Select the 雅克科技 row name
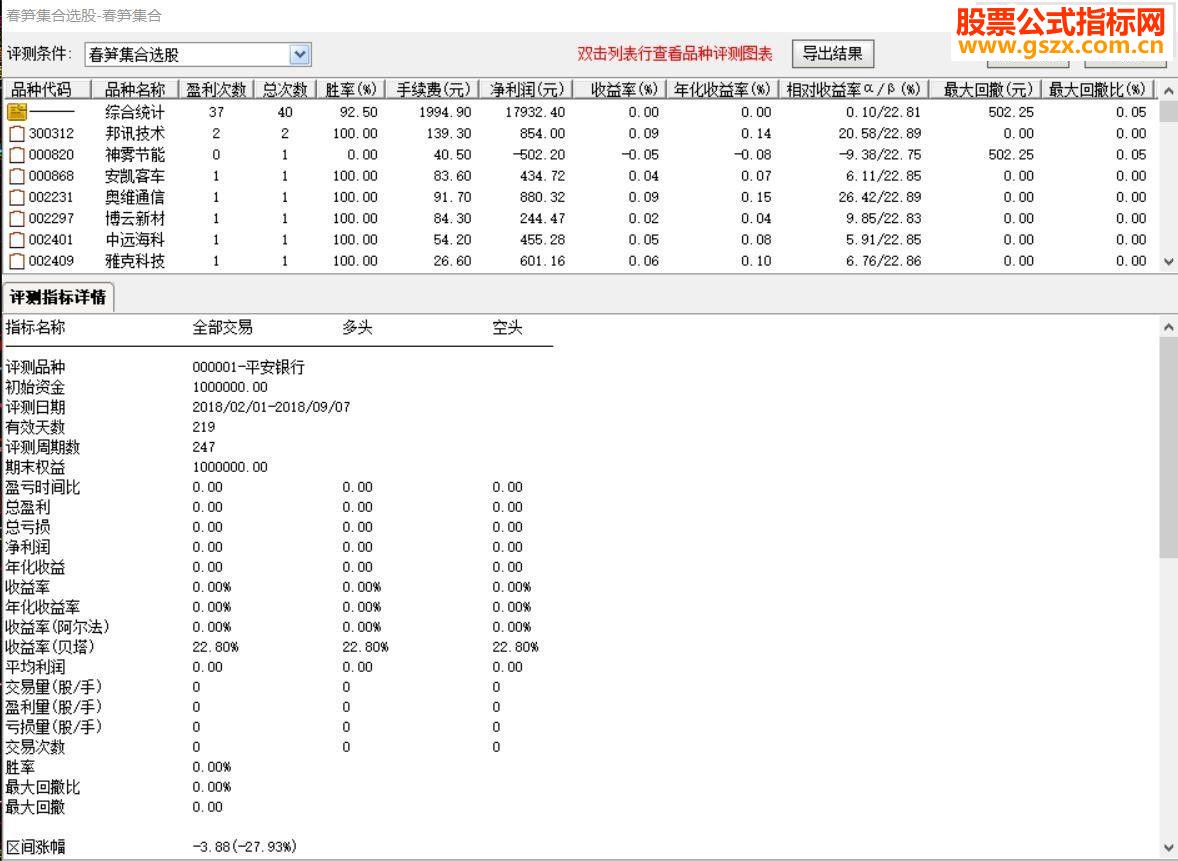The image size is (1178, 861). pos(135,261)
